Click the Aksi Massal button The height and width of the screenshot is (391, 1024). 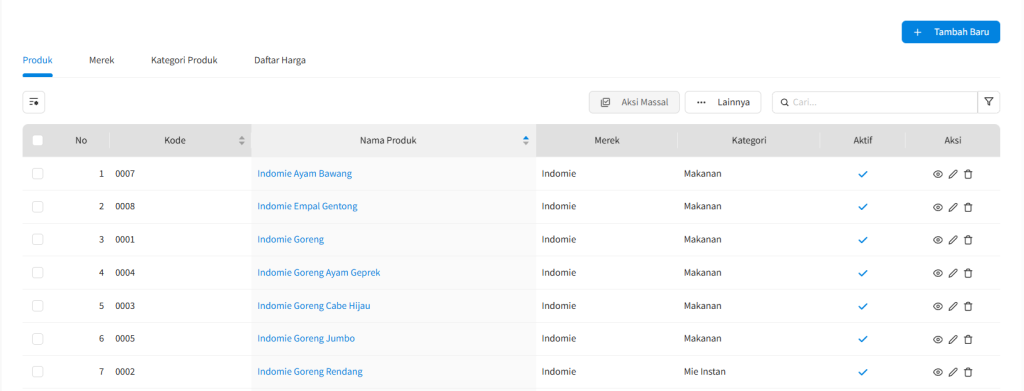tap(635, 102)
